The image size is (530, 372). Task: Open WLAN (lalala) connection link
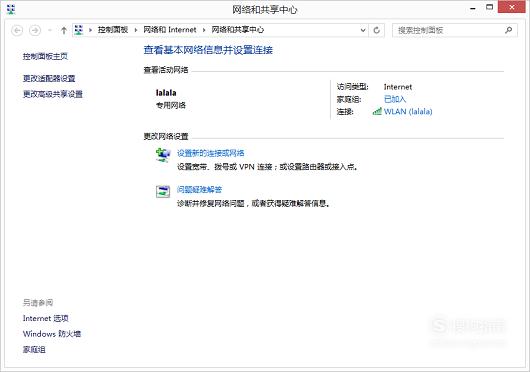pos(408,111)
